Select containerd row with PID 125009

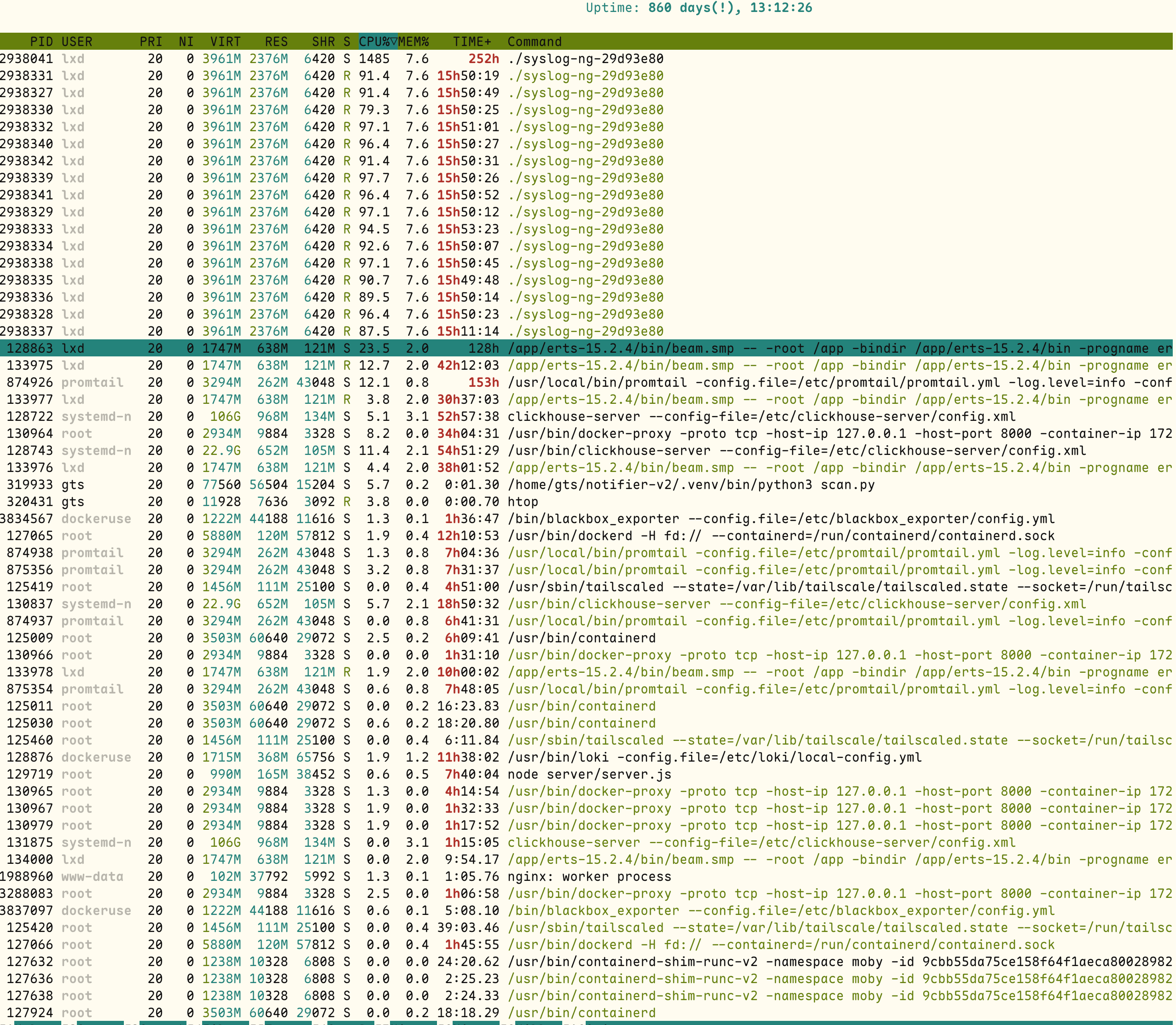click(586, 638)
